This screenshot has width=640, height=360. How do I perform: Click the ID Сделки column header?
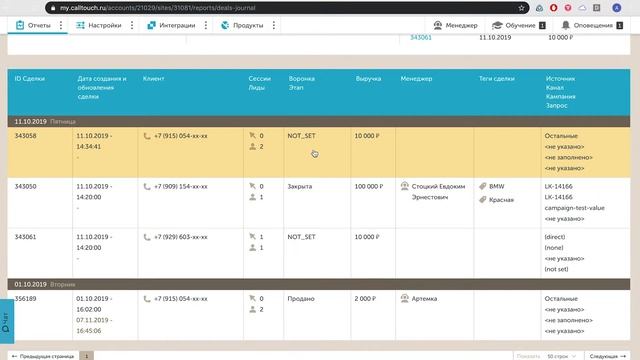pos(30,78)
